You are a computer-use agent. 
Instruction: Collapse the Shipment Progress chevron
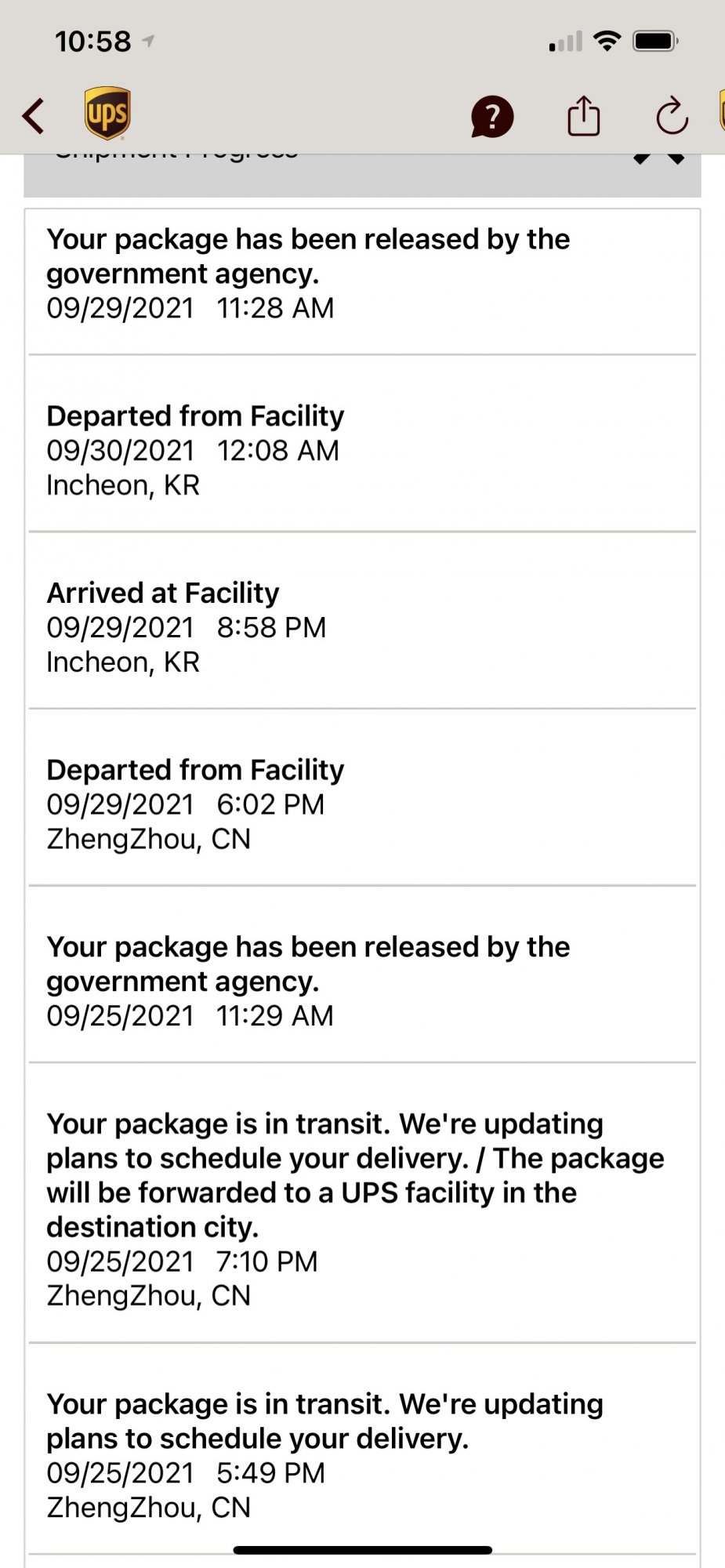click(x=659, y=159)
